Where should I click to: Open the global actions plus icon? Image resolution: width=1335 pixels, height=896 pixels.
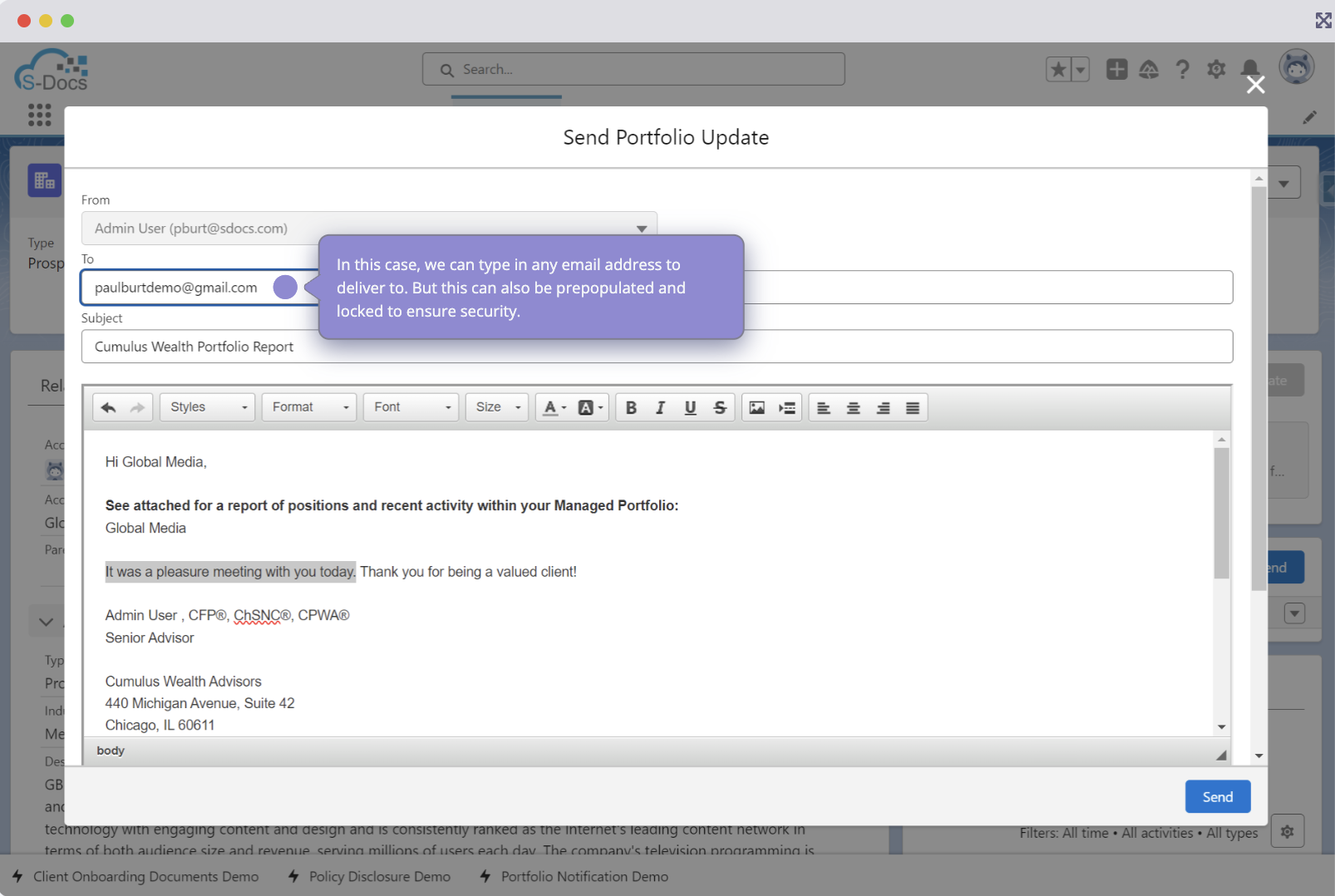tap(1117, 69)
